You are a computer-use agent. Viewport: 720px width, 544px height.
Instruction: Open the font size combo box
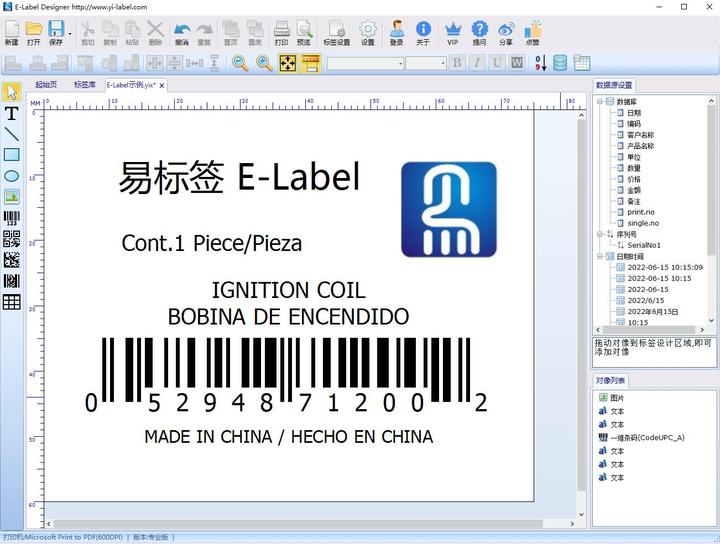pos(426,63)
